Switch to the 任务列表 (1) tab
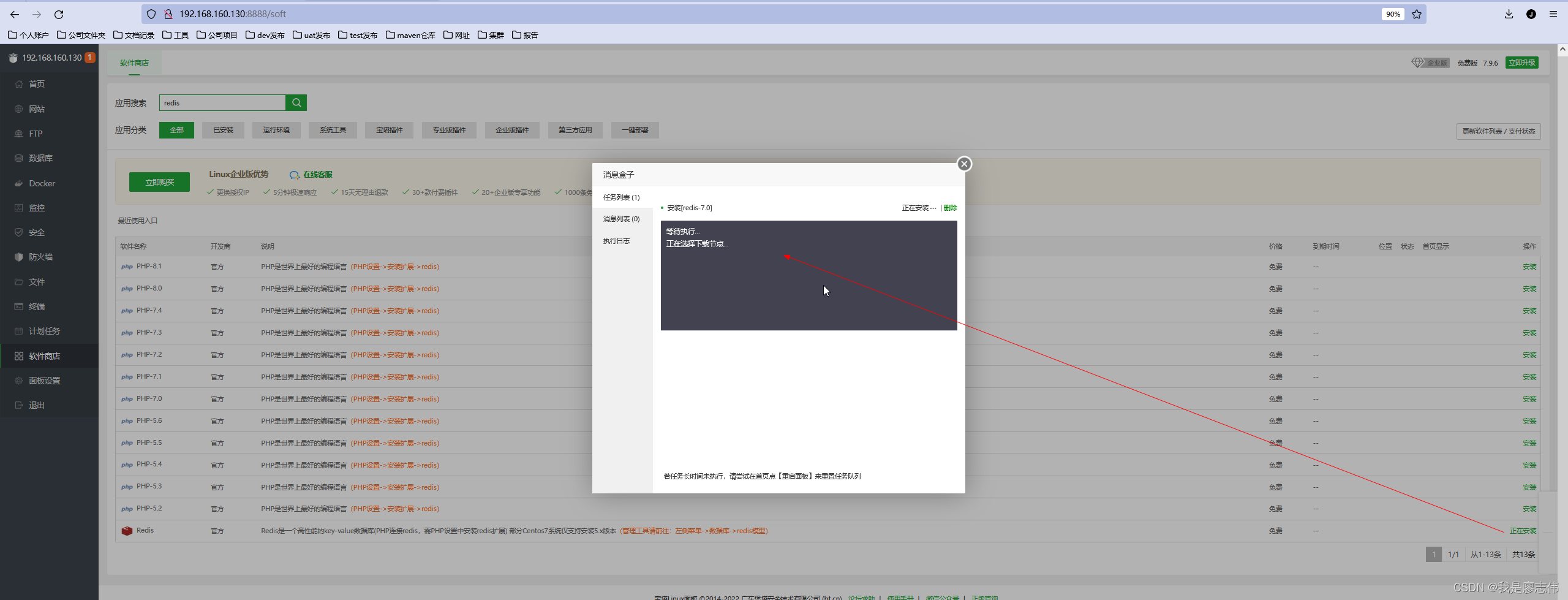Screen dimensions: 1568x600 pos(622,197)
